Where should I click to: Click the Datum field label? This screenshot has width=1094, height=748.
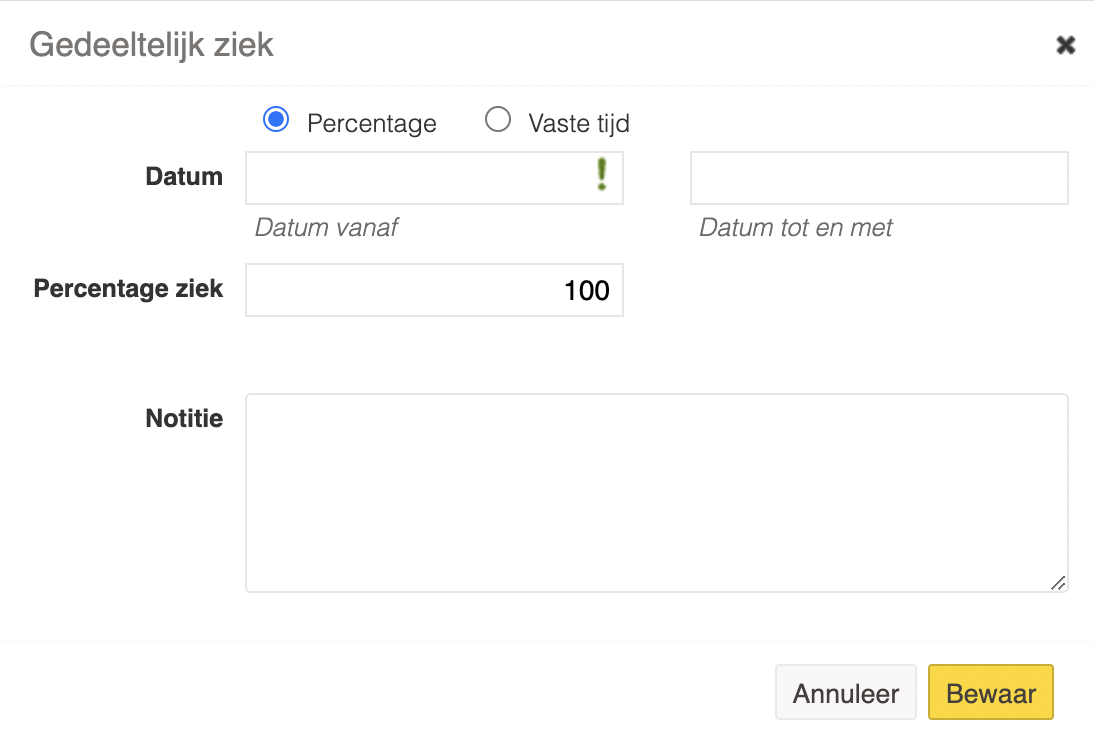click(184, 177)
